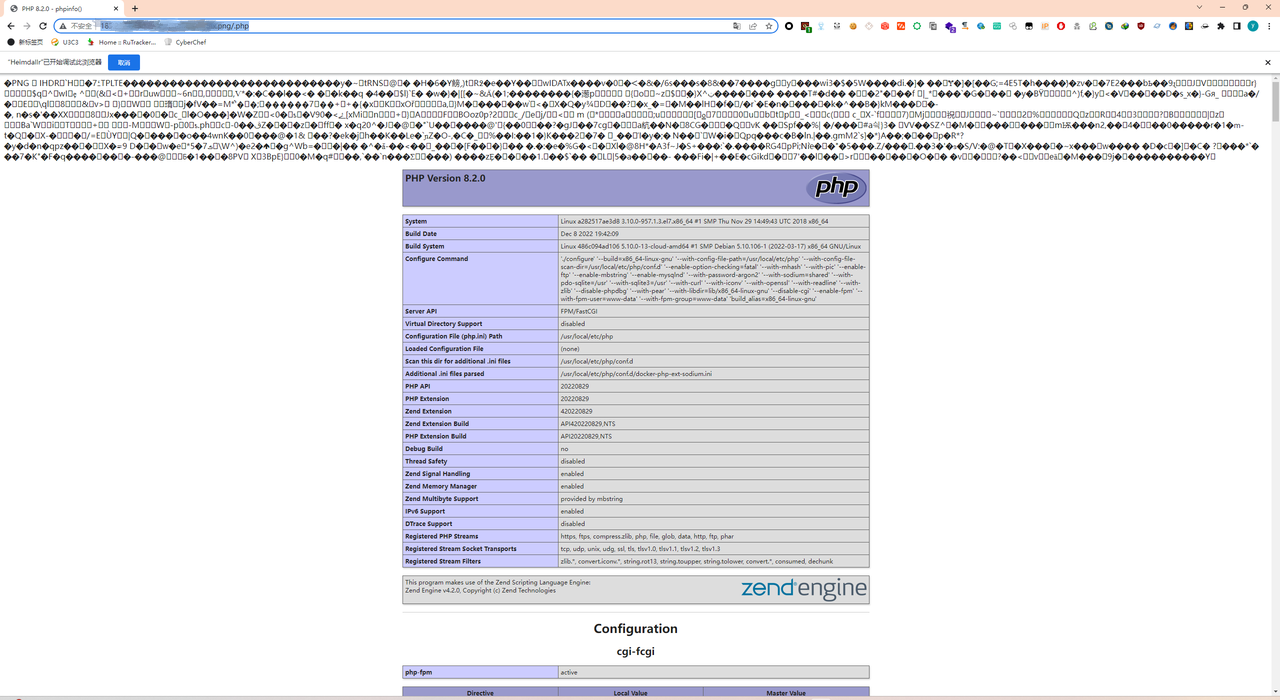The height and width of the screenshot is (700, 1280).
Task: Open the red O extension icon
Action: [1061, 26]
